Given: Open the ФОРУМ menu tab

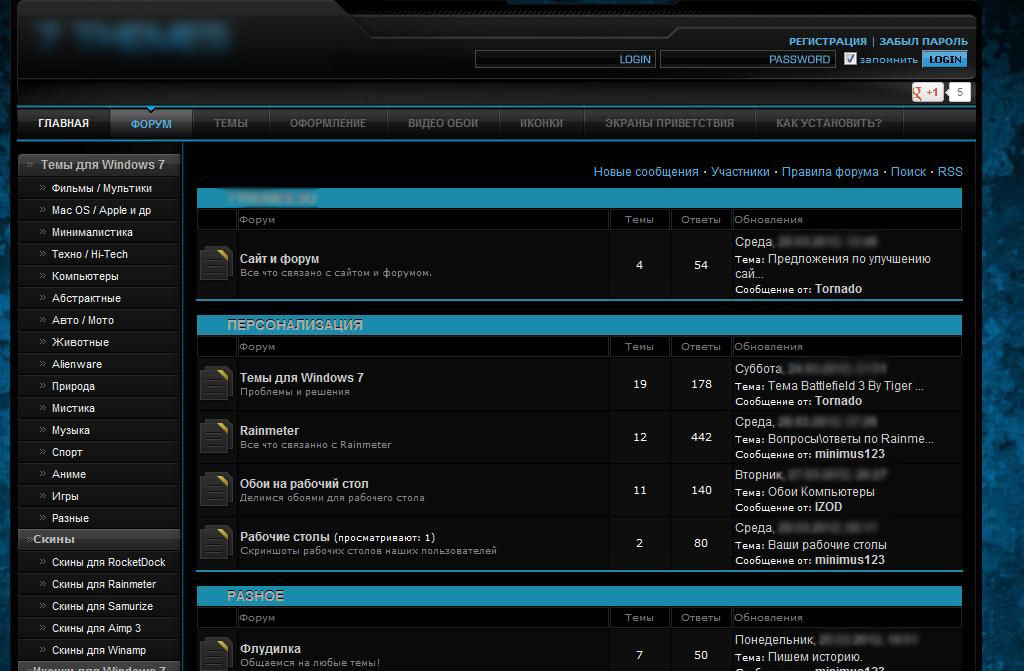Looking at the screenshot, I should pos(151,123).
